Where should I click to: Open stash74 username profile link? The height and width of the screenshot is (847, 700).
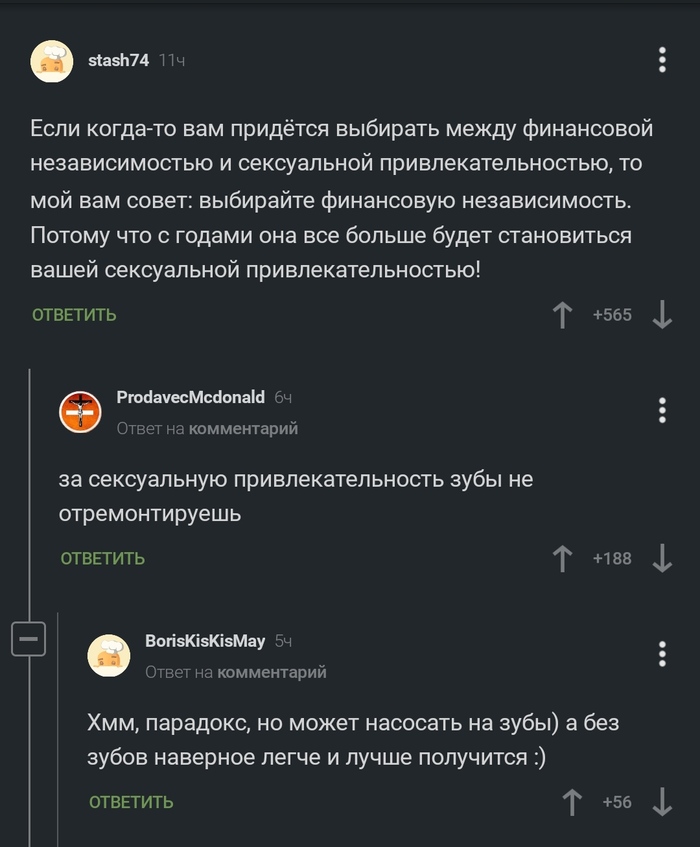click(118, 61)
